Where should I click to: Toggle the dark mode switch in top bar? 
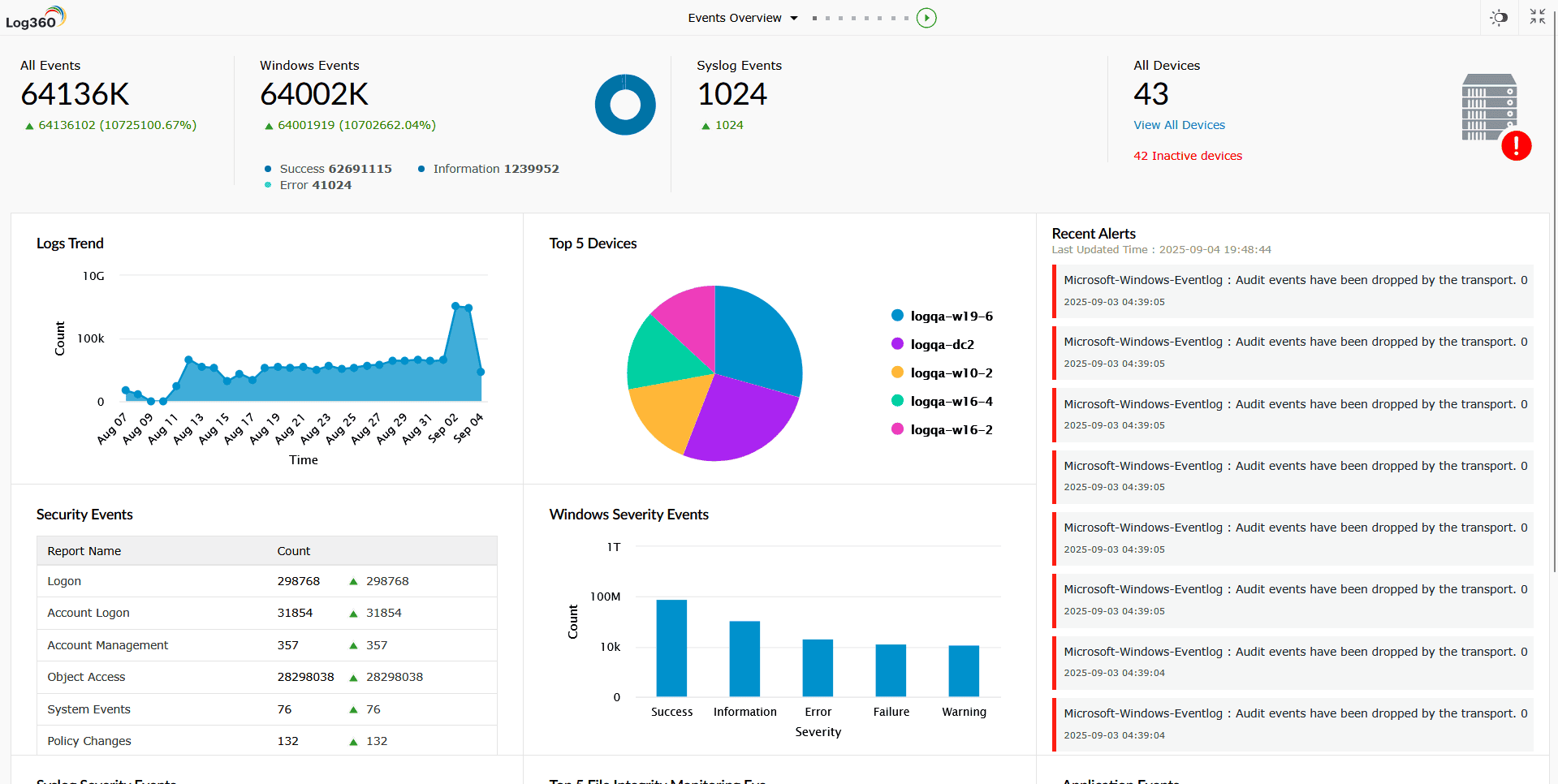(x=1499, y=17)
